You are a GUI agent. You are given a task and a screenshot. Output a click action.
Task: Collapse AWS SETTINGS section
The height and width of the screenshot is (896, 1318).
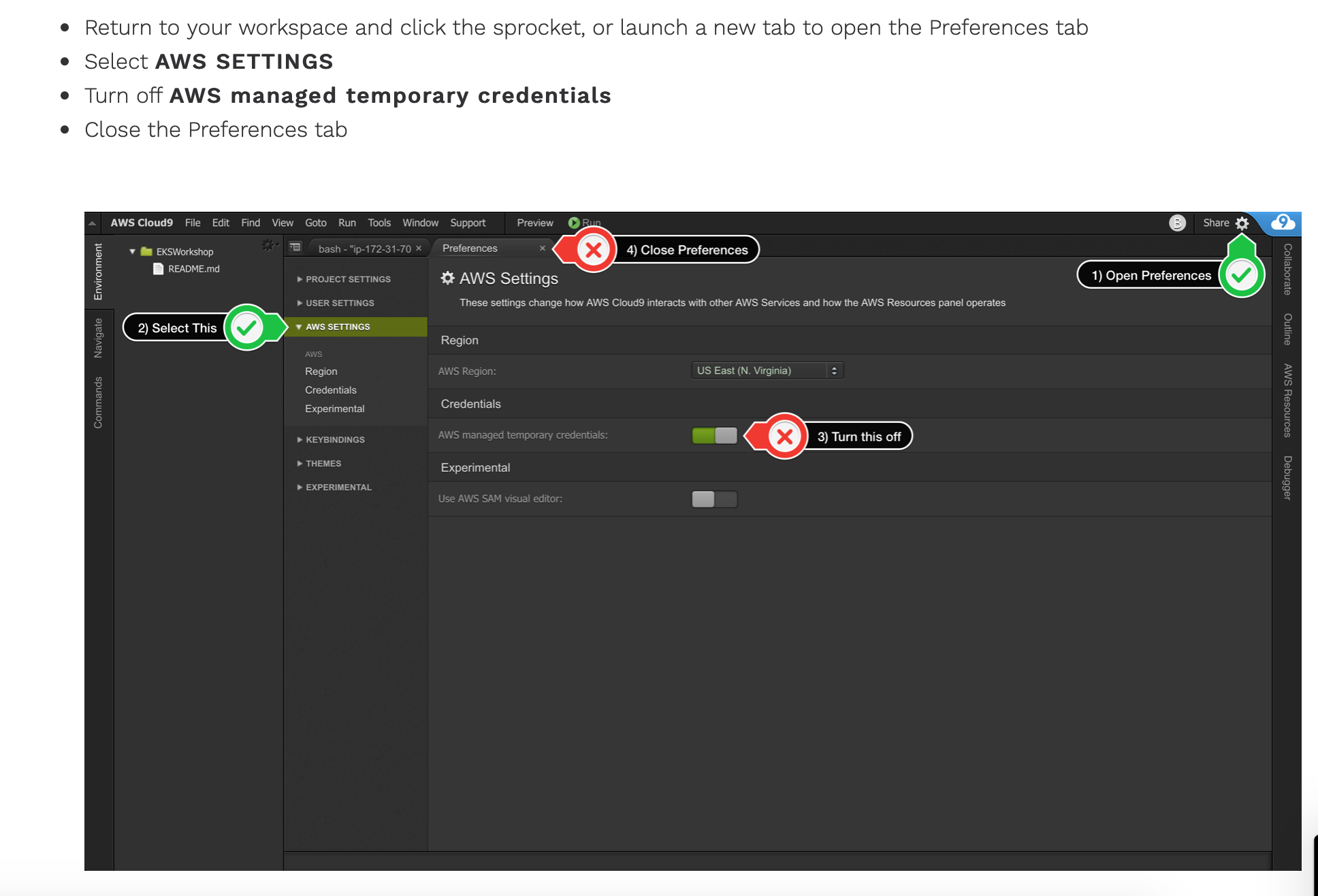(x=355, y=327)
